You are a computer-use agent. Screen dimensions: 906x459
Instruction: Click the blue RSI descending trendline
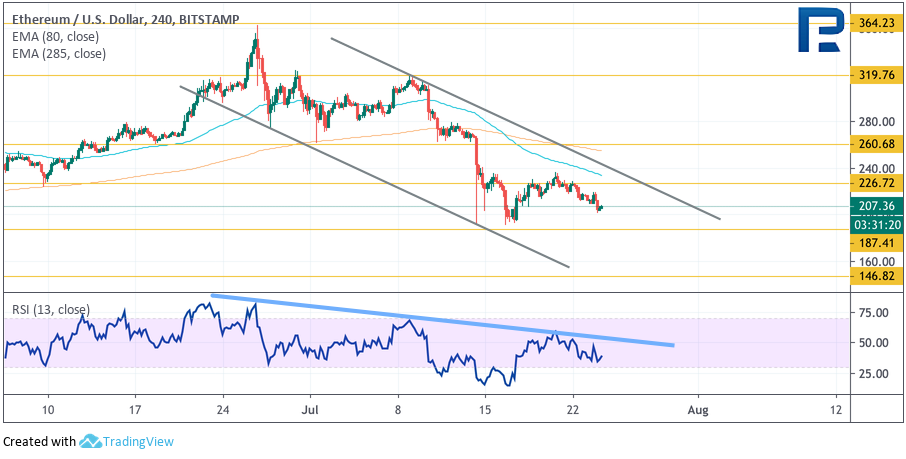click(x=440, y=320)
